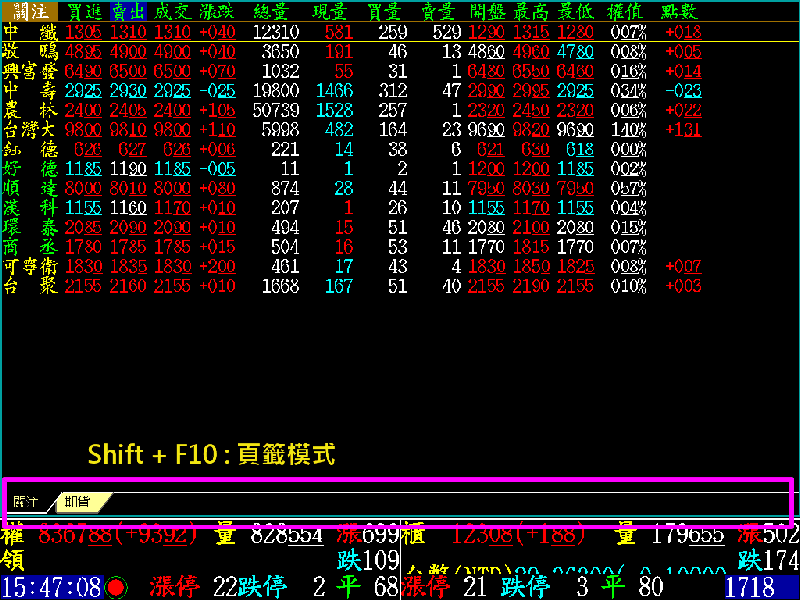Screen dimensions: 800x600
Task: Click the 點數 column header
Action: pos(681,12)
